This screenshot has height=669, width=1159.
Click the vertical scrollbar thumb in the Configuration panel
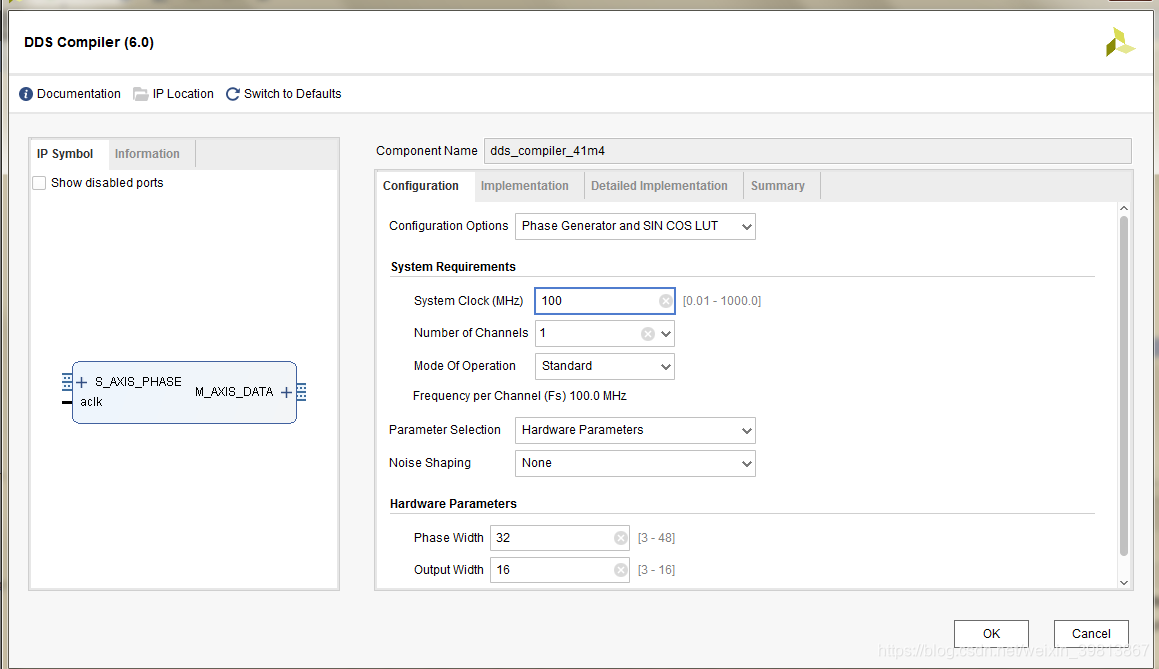[1124, 384]
